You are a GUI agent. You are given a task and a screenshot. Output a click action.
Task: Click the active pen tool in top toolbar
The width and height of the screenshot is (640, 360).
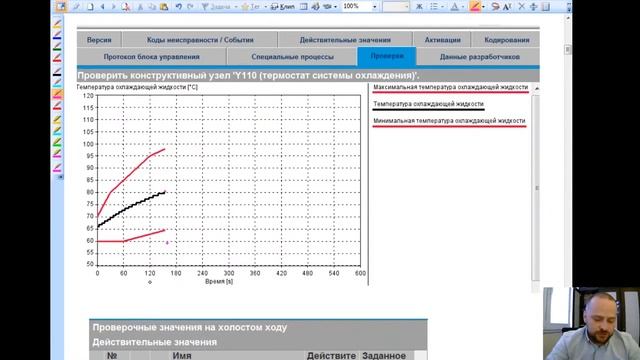coord(475,7)
